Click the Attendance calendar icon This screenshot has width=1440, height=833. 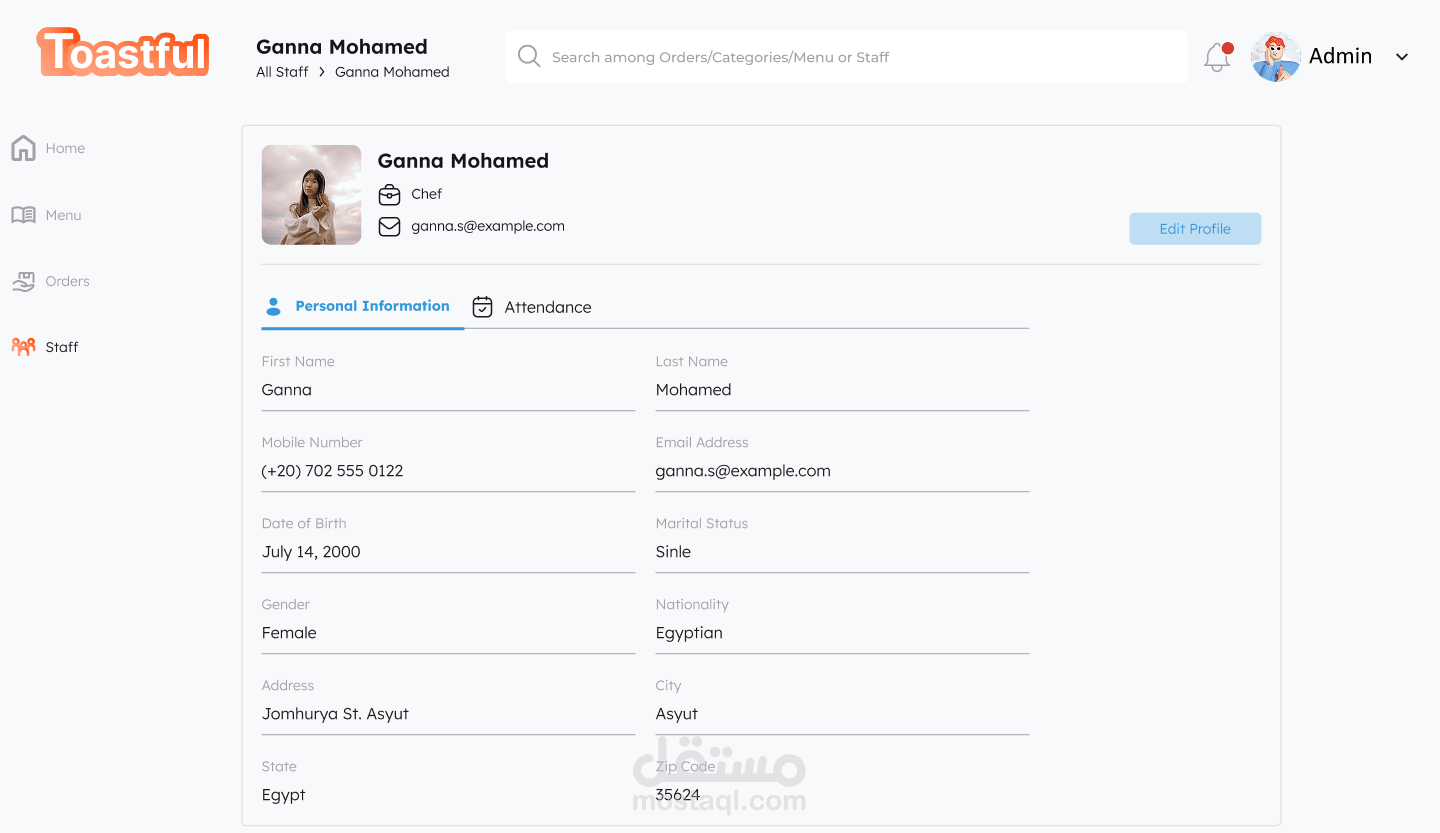(x=482, y=307)
